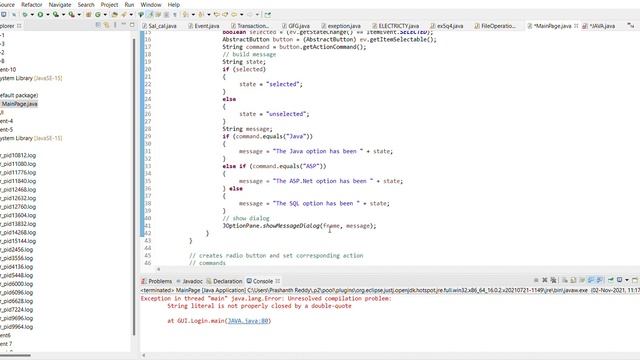Click the Back navigation arrow icon

click(x=234, y=14)
